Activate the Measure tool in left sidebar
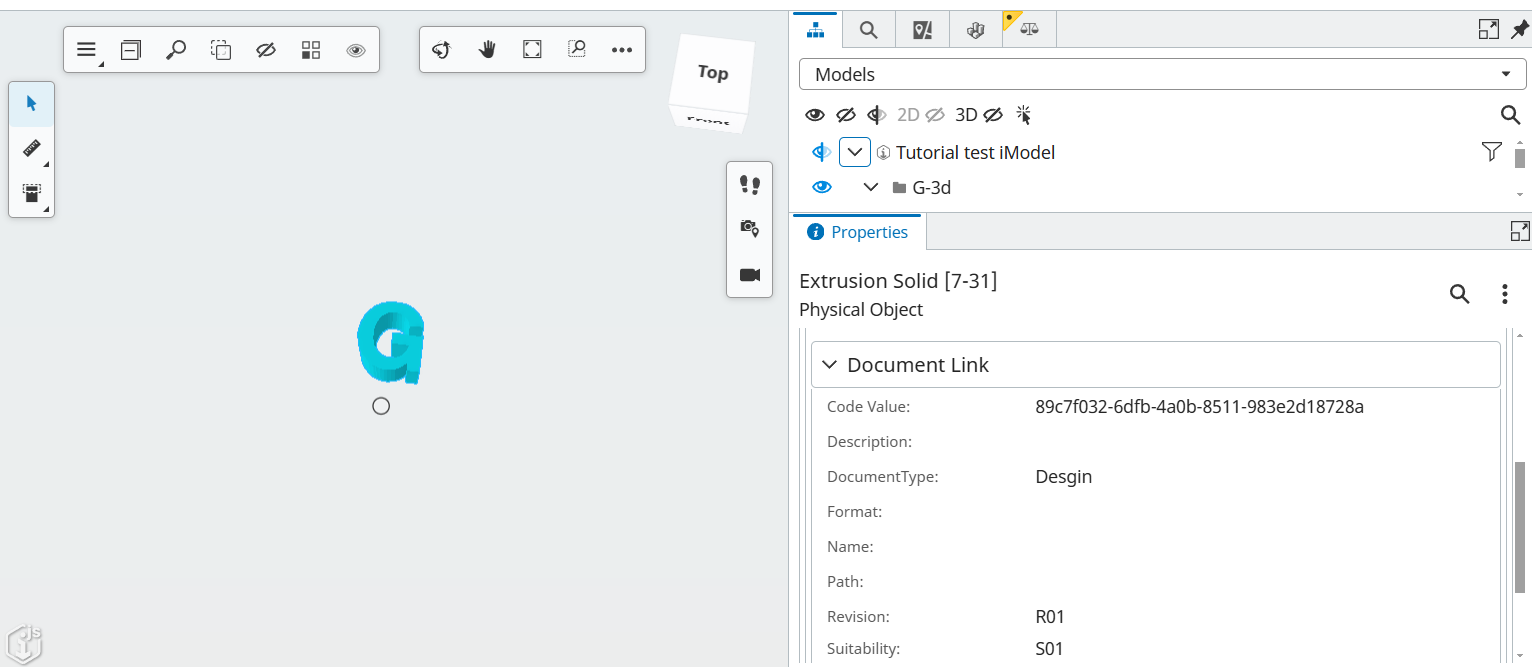1532x667 pixels. [x=31, y=148]
